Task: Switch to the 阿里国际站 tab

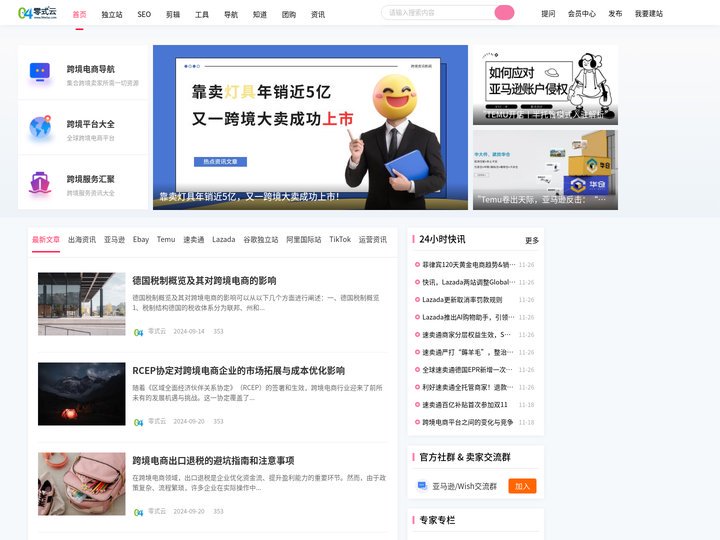Action: [304, 240]
